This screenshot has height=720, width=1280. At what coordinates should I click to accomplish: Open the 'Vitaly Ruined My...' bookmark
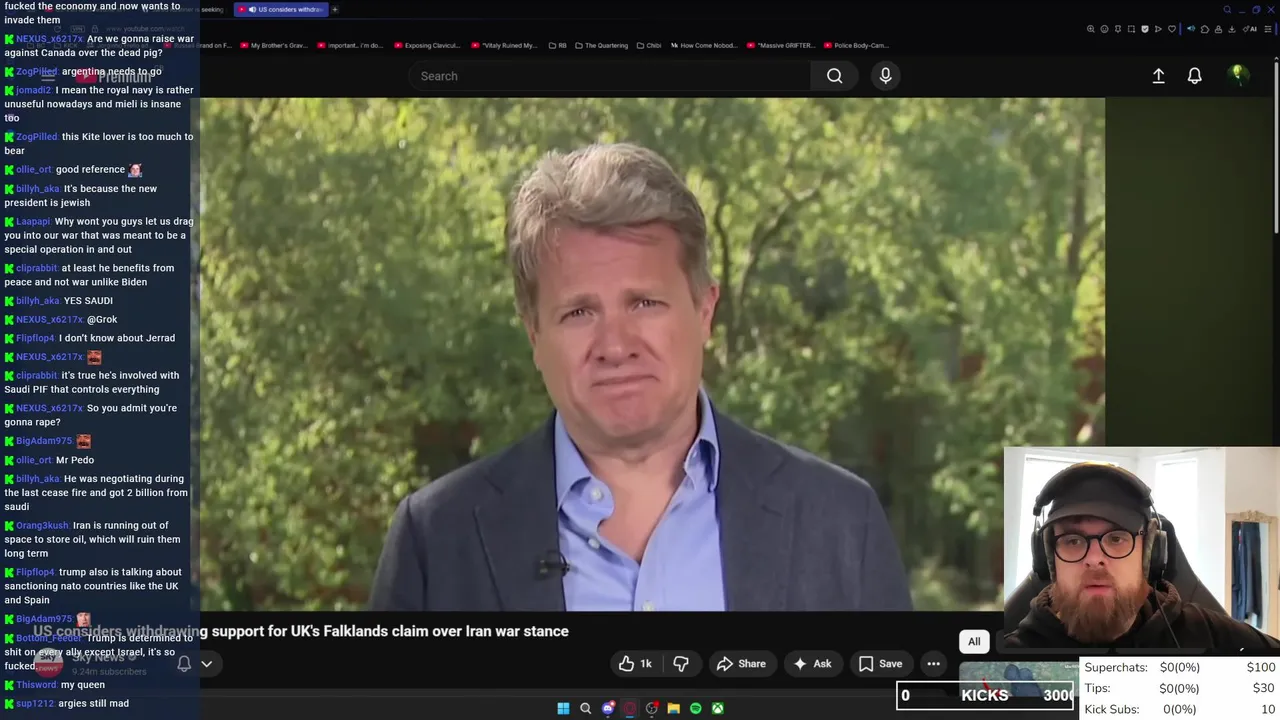click(x=504, y=45)
